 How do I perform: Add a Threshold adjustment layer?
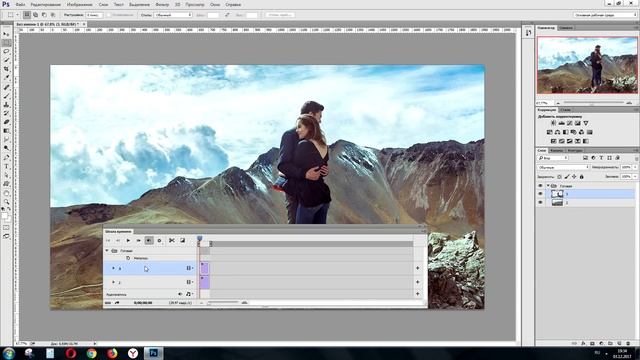[569, 141]
